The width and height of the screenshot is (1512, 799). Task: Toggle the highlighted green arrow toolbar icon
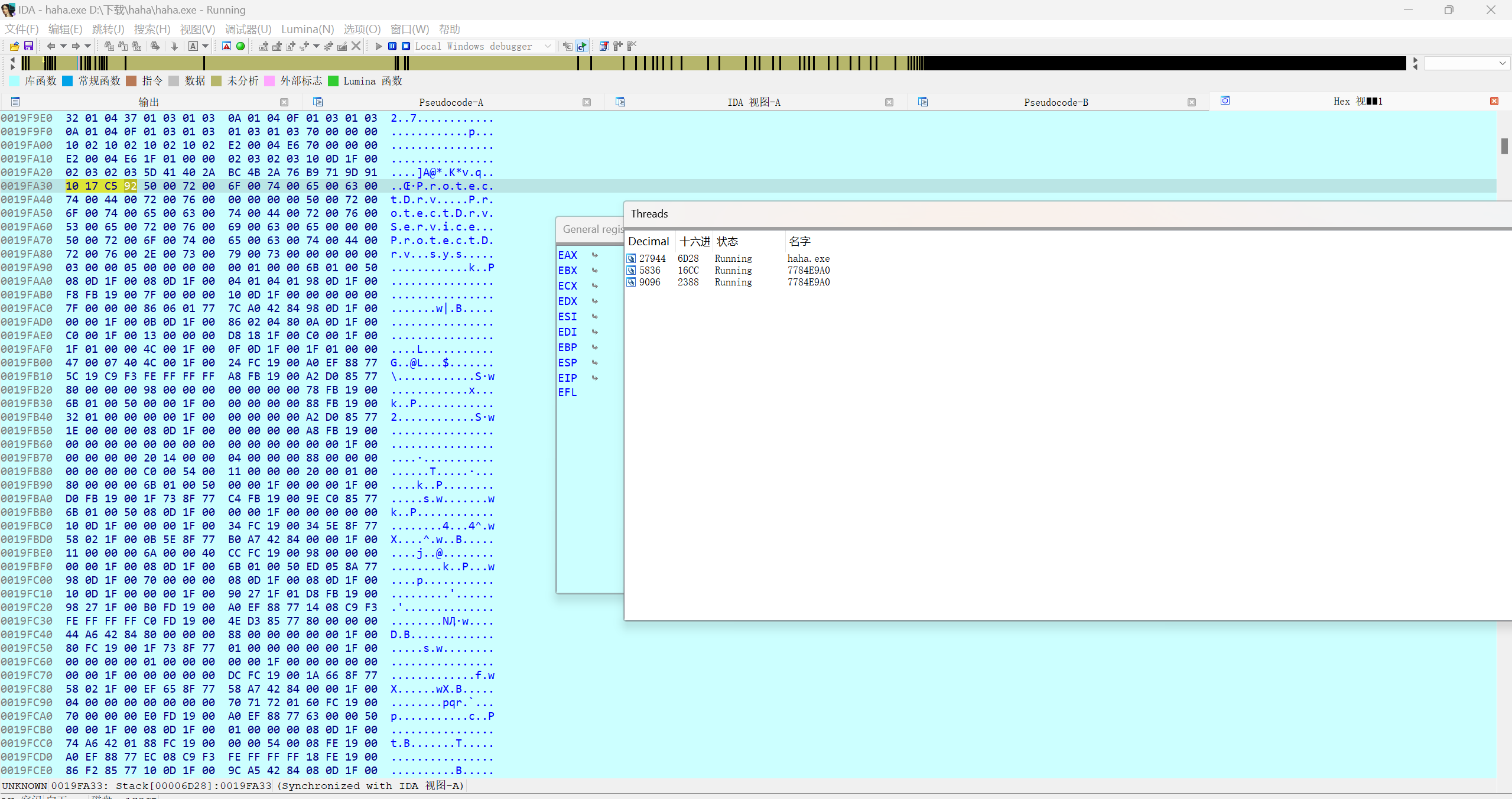tap(581, 46)
